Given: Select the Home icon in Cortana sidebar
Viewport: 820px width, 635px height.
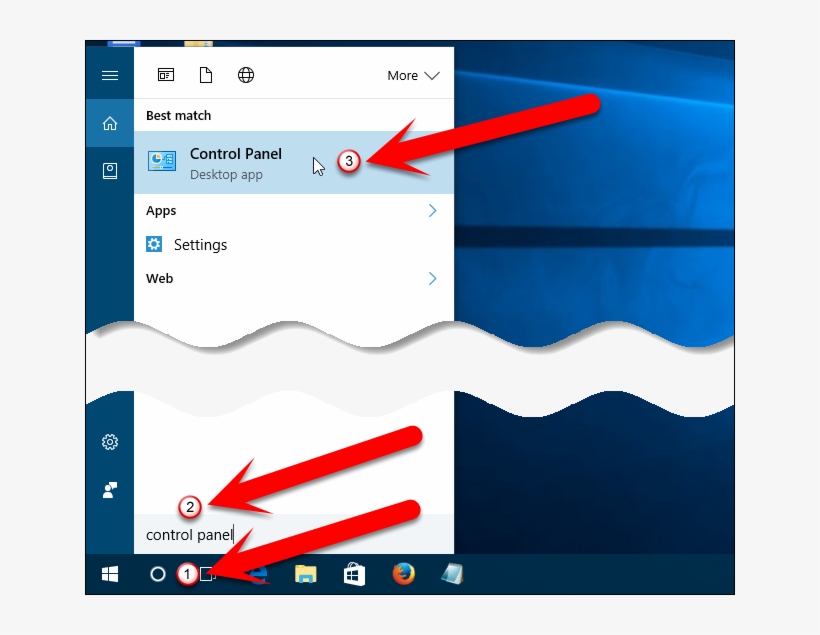Looking at the screenshot, I should tap(110, 124).
